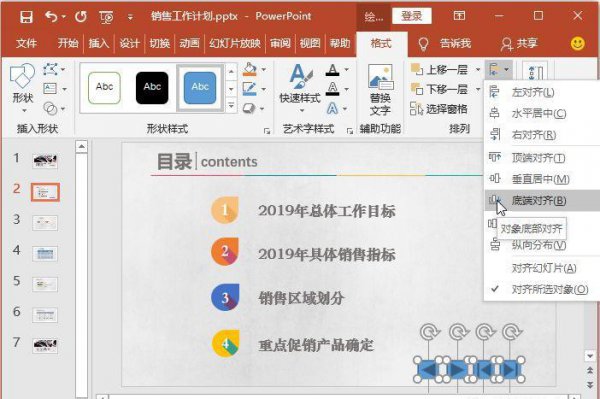The image size is (600, 399).
Task: Expand the full shape styles gallery
Action: pos(231,106)
